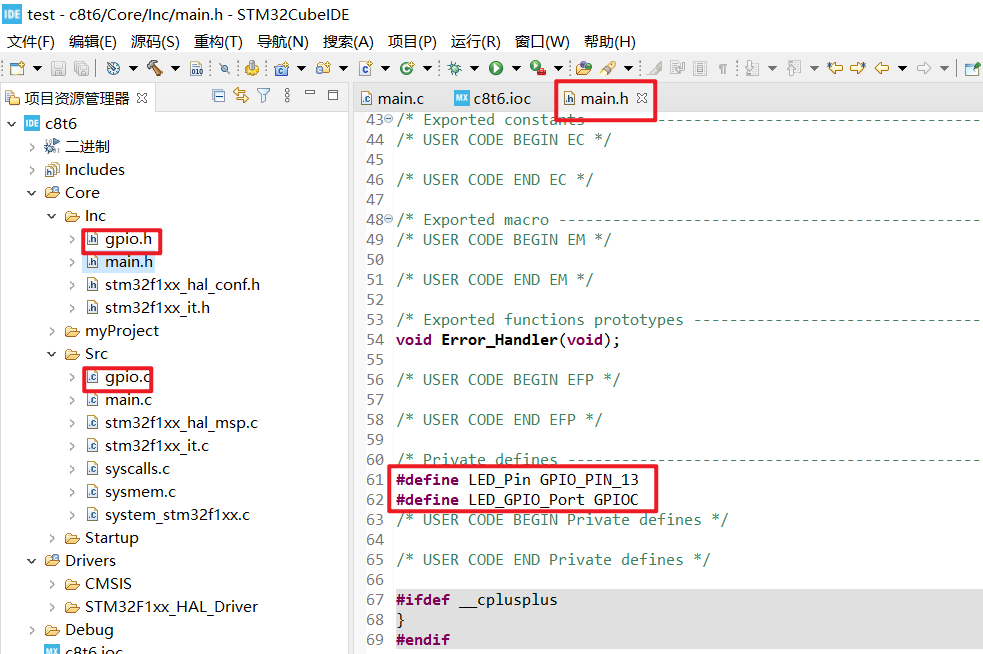Open dropdown next to Build hammer

click(x=175, y=68)
